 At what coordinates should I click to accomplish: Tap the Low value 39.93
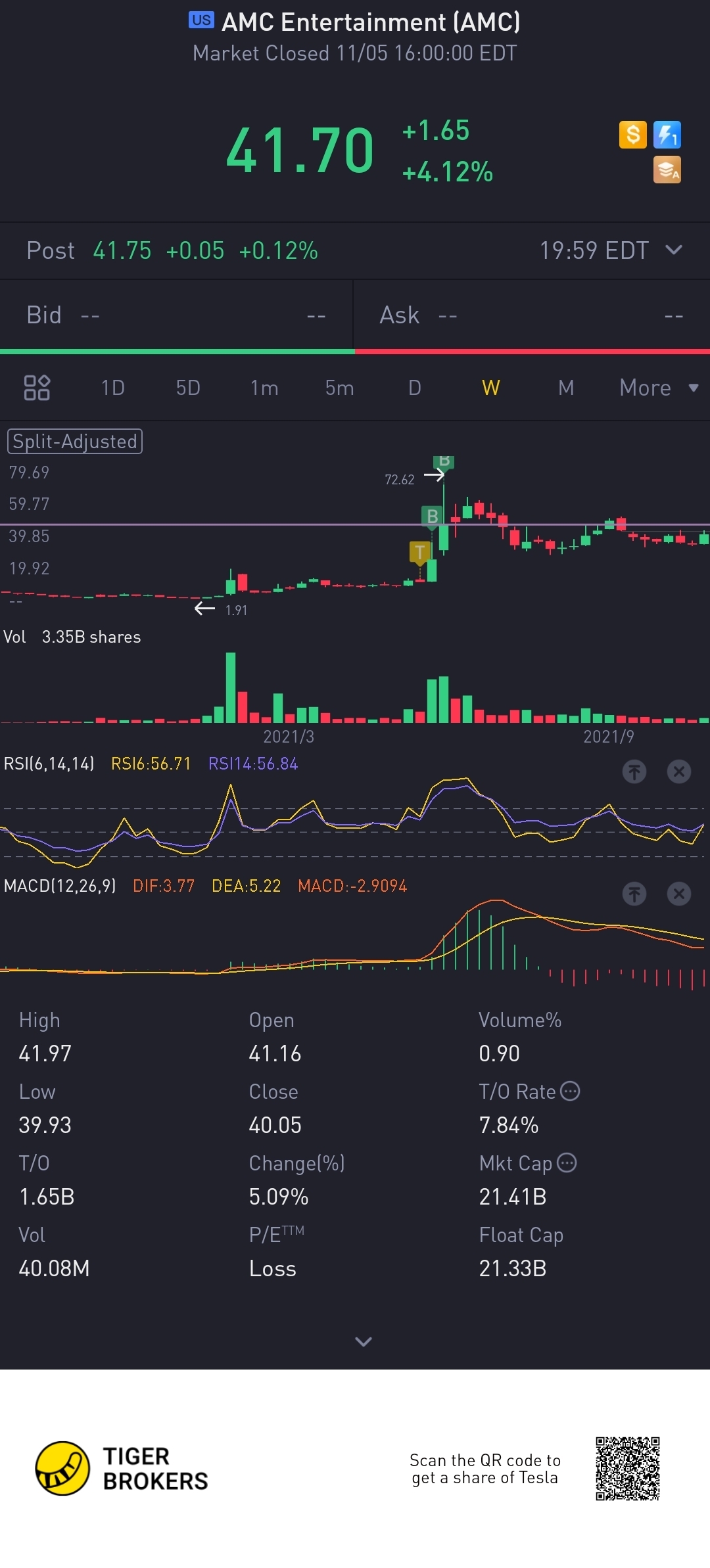point(45,1125)
